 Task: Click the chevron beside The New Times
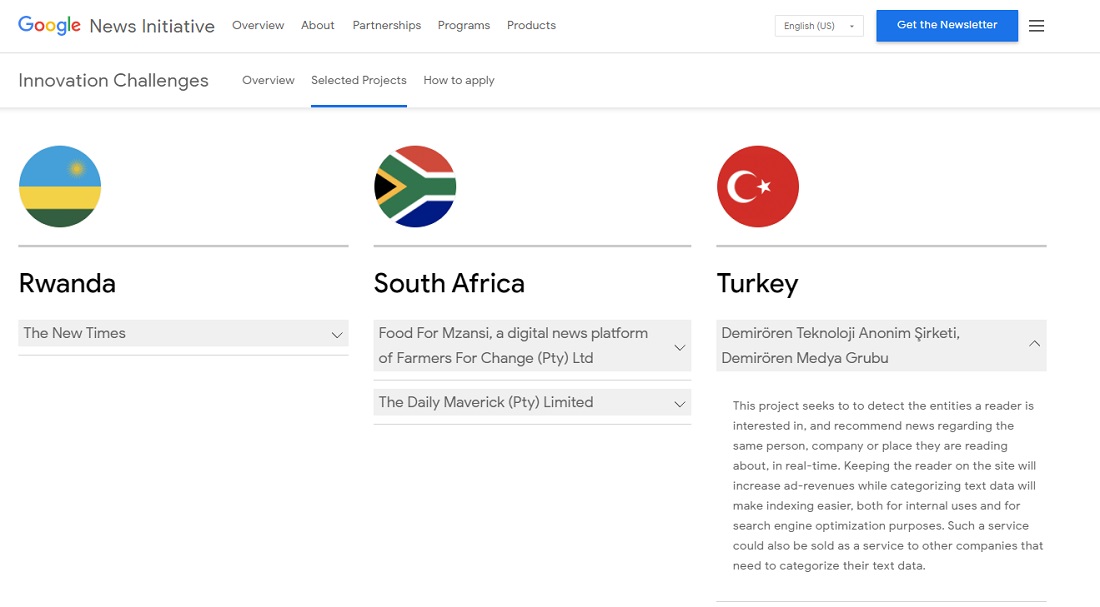pyautogui.click(x=337, y=335)
